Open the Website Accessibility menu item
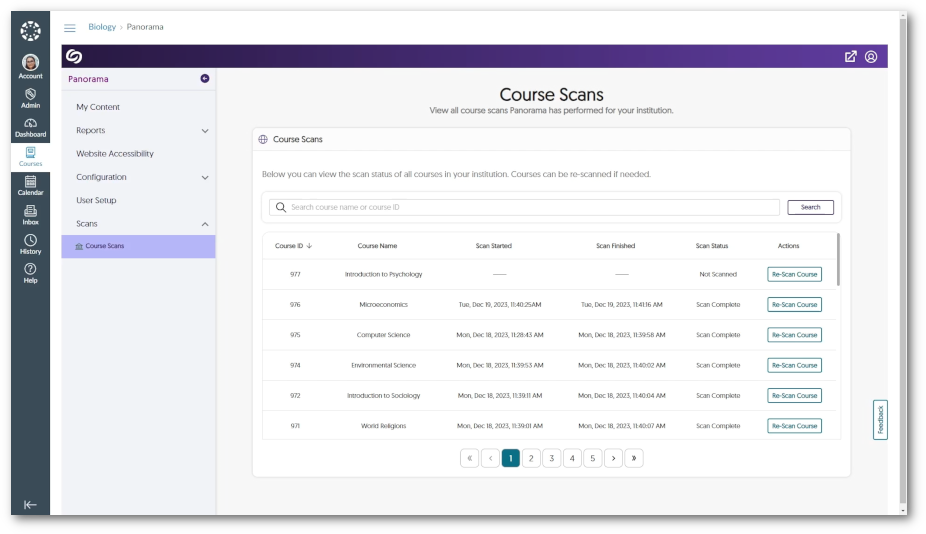926x534 pixels. (x=115, y=154)
